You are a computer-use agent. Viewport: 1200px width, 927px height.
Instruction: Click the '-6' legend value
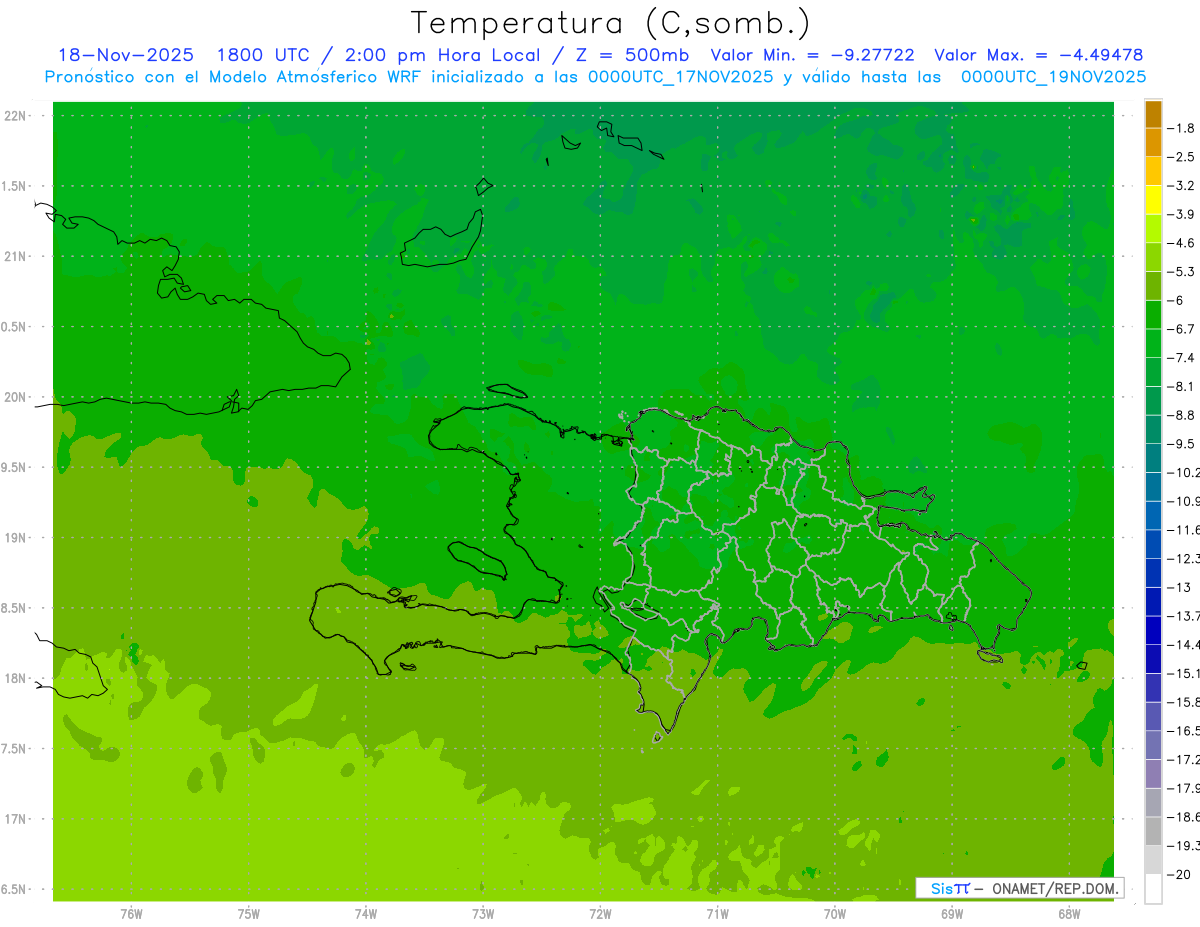[x=1176, y=300]
